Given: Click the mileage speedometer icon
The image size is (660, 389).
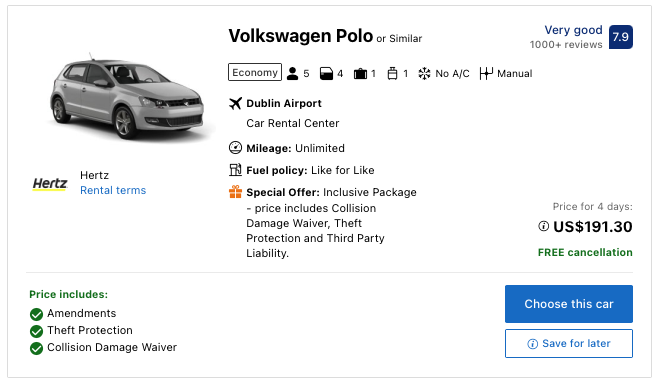Looking at the screenshot, I should tap(235, 148).
